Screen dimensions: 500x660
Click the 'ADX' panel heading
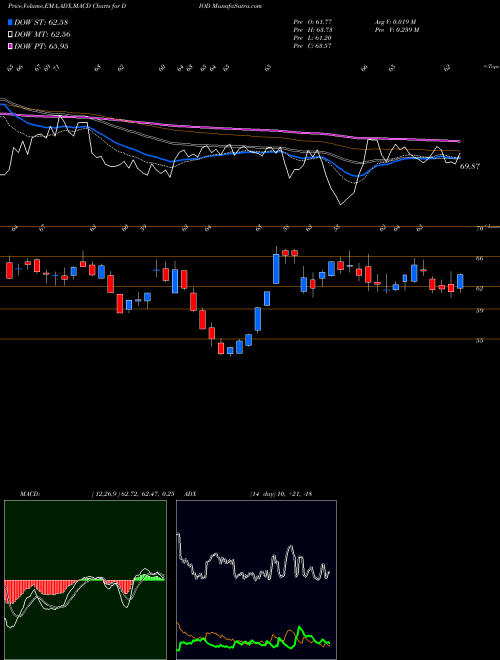[x=191, y=494]
